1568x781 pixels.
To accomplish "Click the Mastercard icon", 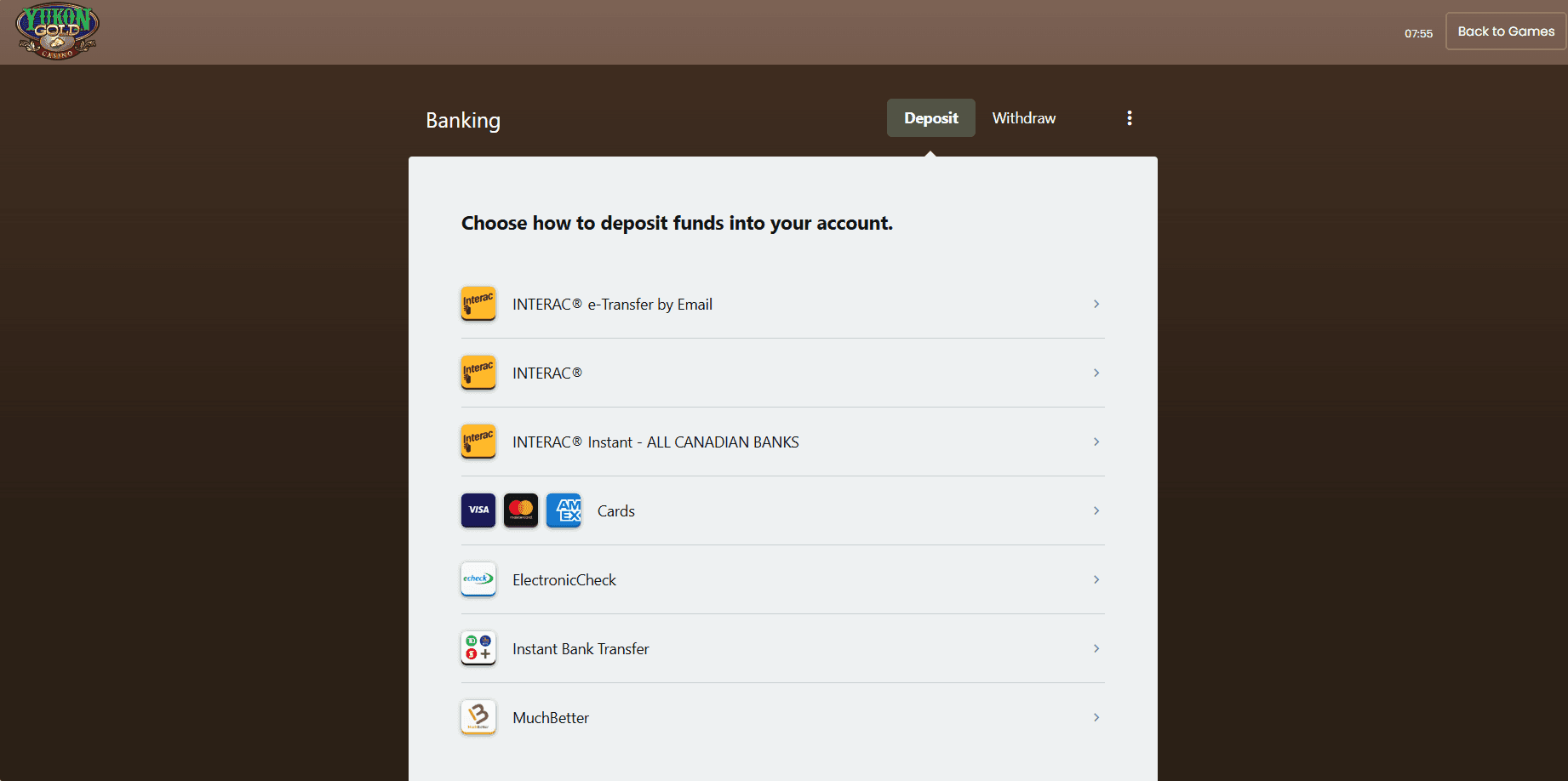I will [521, 510].
